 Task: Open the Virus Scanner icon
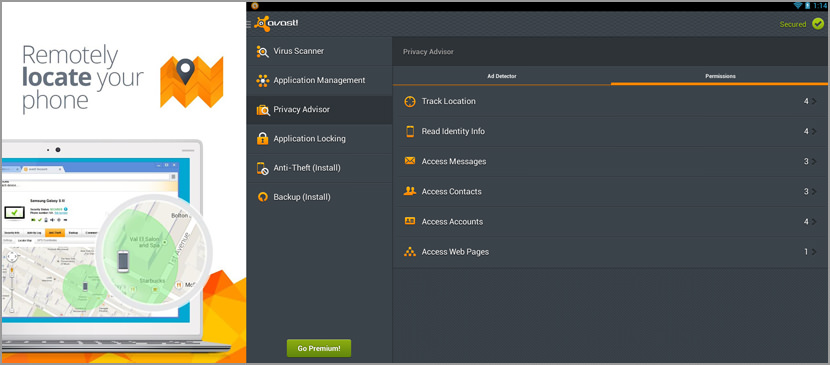coord(263,51)
